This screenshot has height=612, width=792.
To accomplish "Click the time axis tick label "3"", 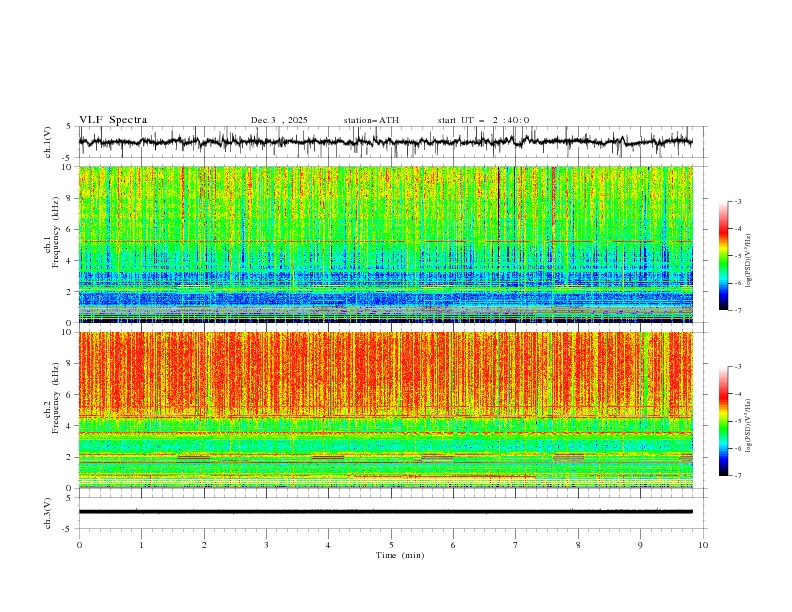I will pos(266,545).
